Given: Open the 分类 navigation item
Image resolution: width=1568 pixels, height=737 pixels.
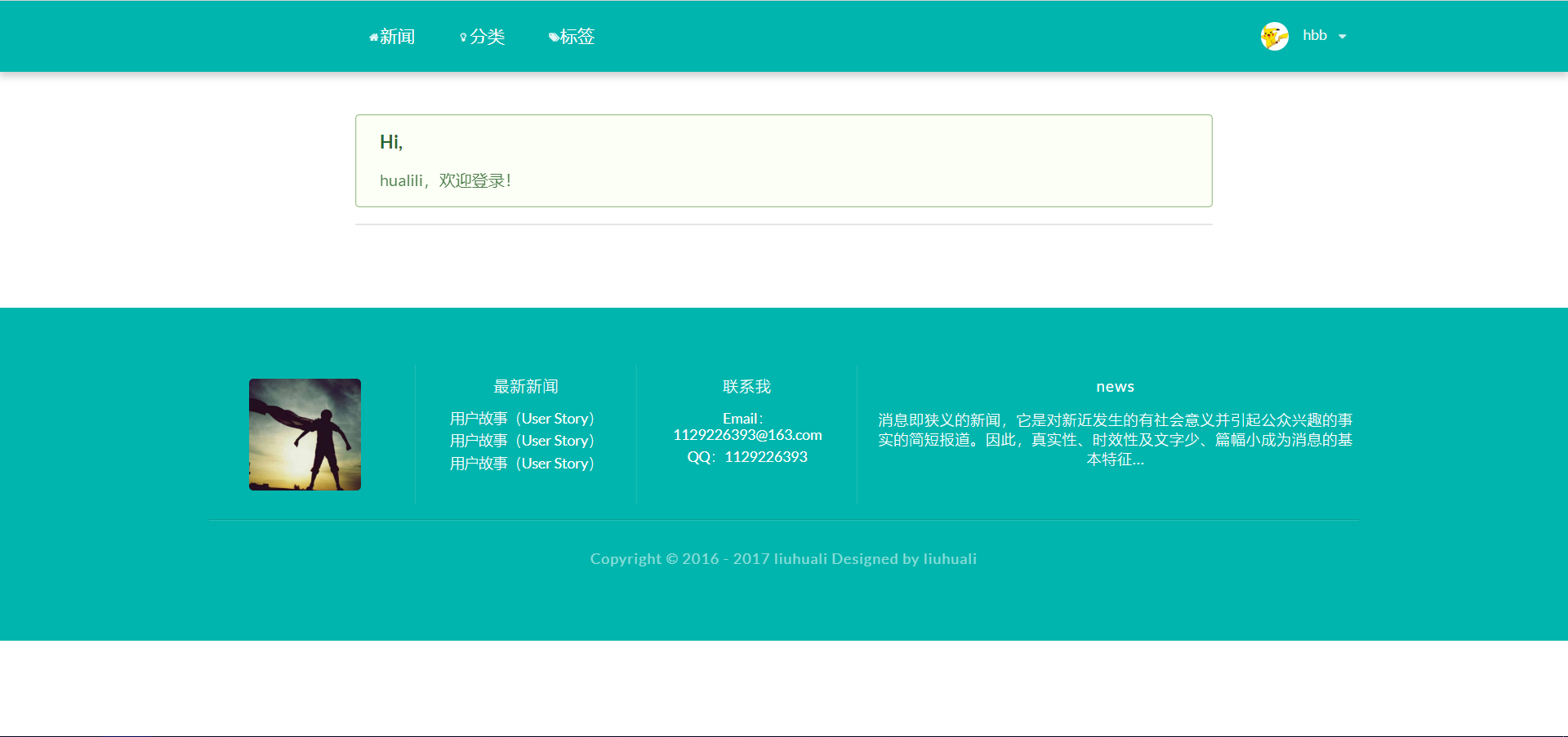Looking at the screenshot, I should (483, 37).
